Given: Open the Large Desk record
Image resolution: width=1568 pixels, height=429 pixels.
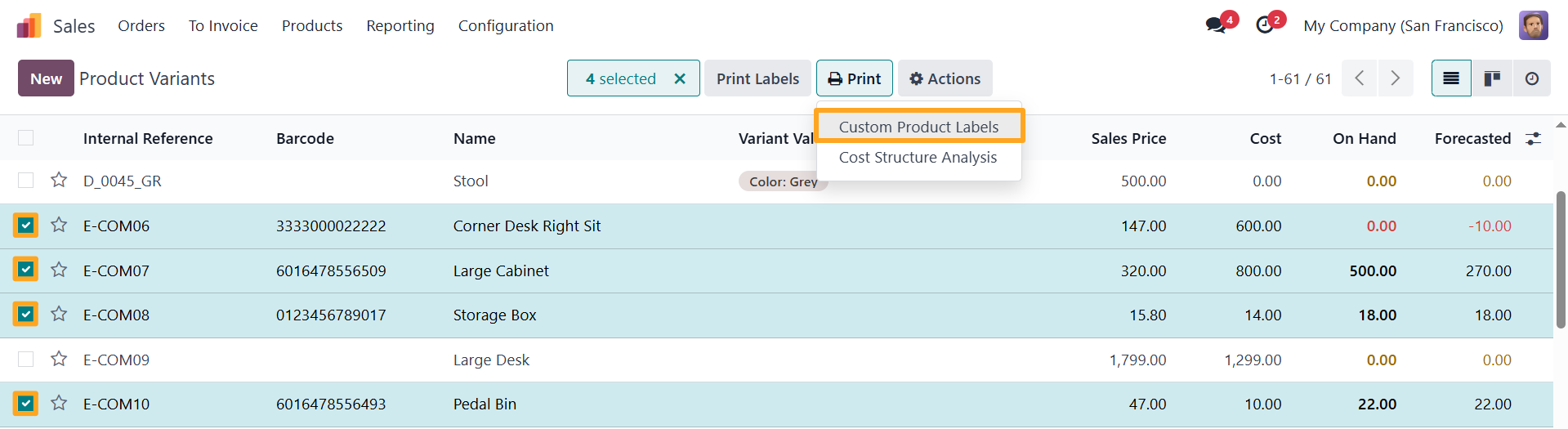Looking at the screenshot, I should click(x=491, y=360).
